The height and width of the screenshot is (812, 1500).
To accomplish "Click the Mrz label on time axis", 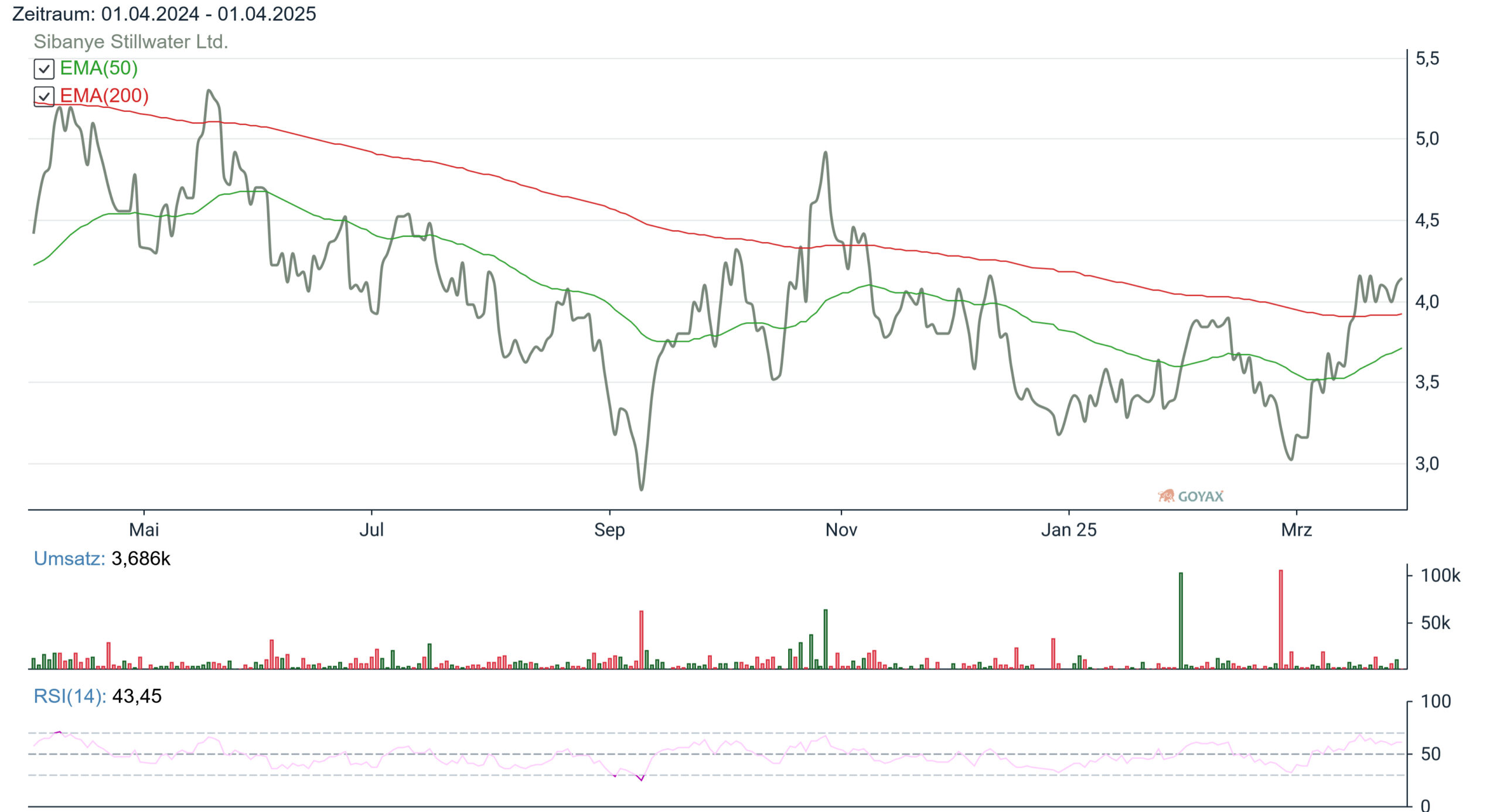I will (1296, 530).
